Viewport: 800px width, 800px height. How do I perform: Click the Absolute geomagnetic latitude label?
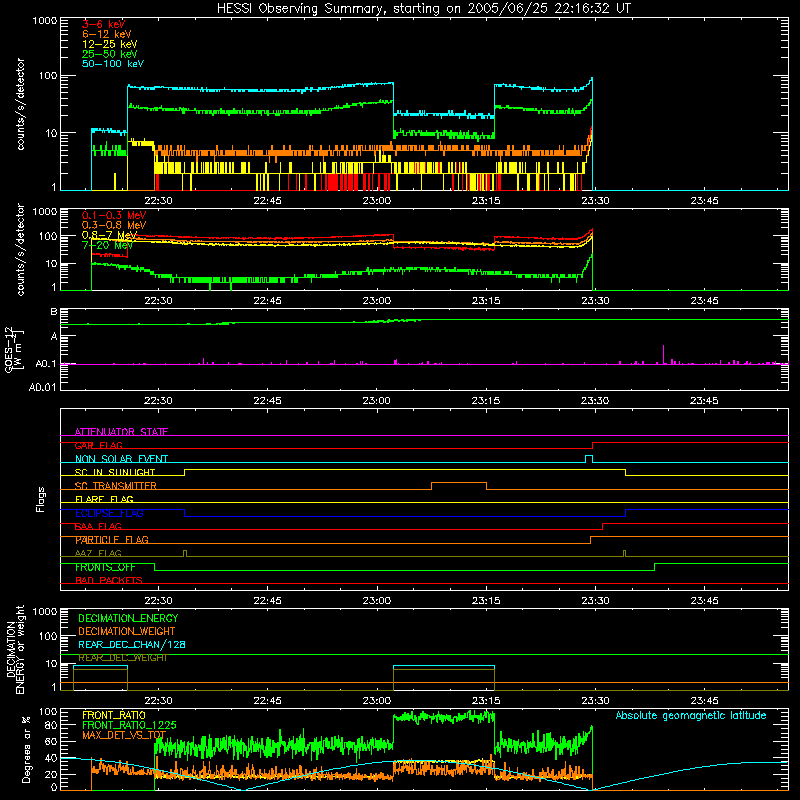pos(691,716)
